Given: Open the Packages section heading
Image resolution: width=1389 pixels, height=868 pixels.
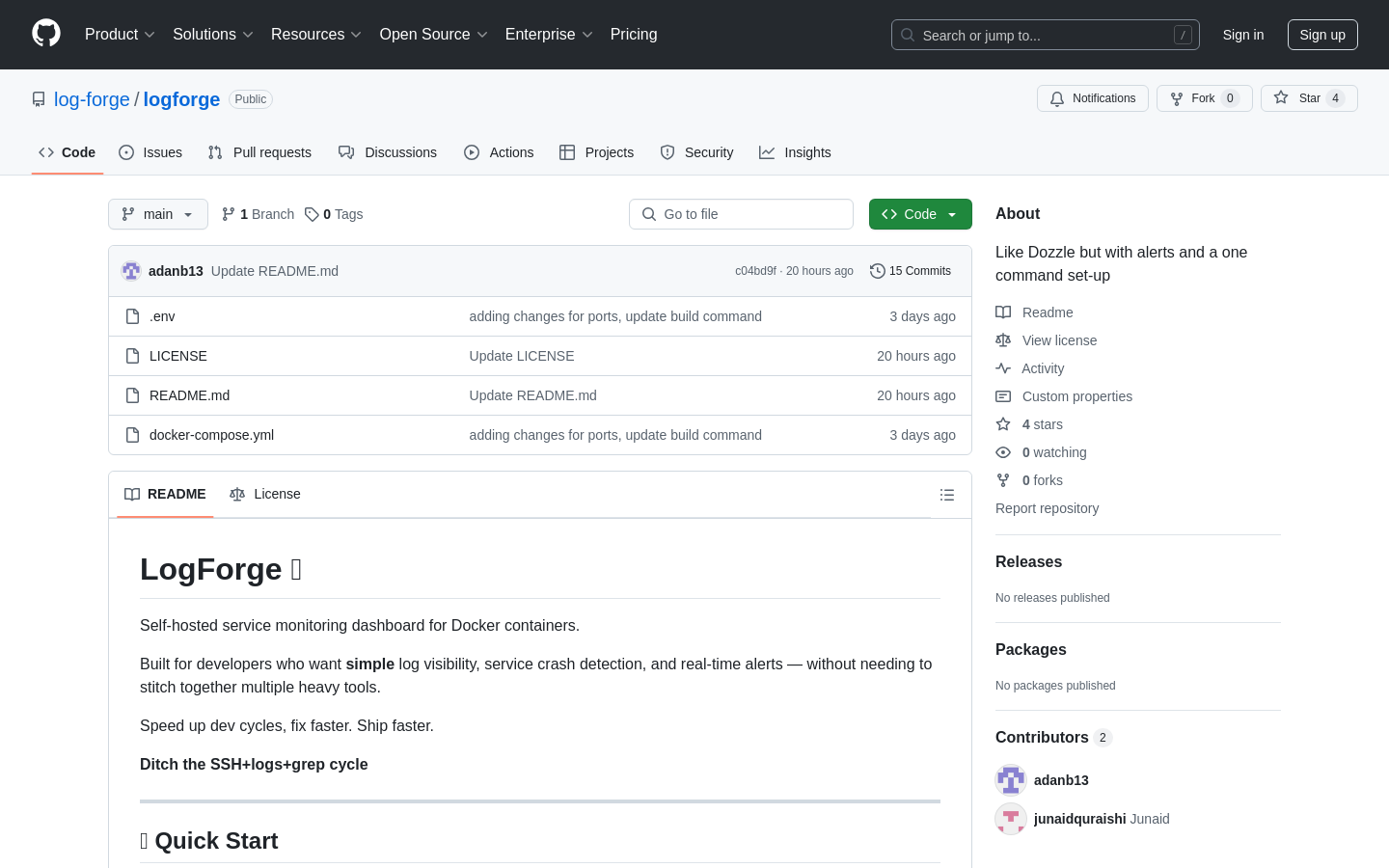Looking at the screenshot, I should [x=1031, y=649].
